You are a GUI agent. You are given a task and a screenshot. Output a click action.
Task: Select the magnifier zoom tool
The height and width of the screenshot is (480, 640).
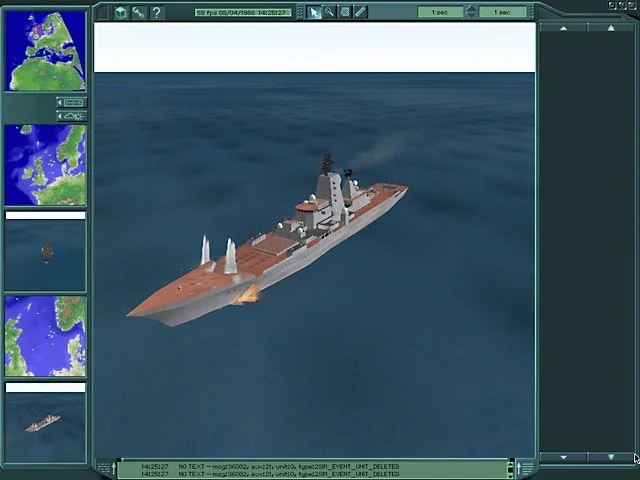329,12
